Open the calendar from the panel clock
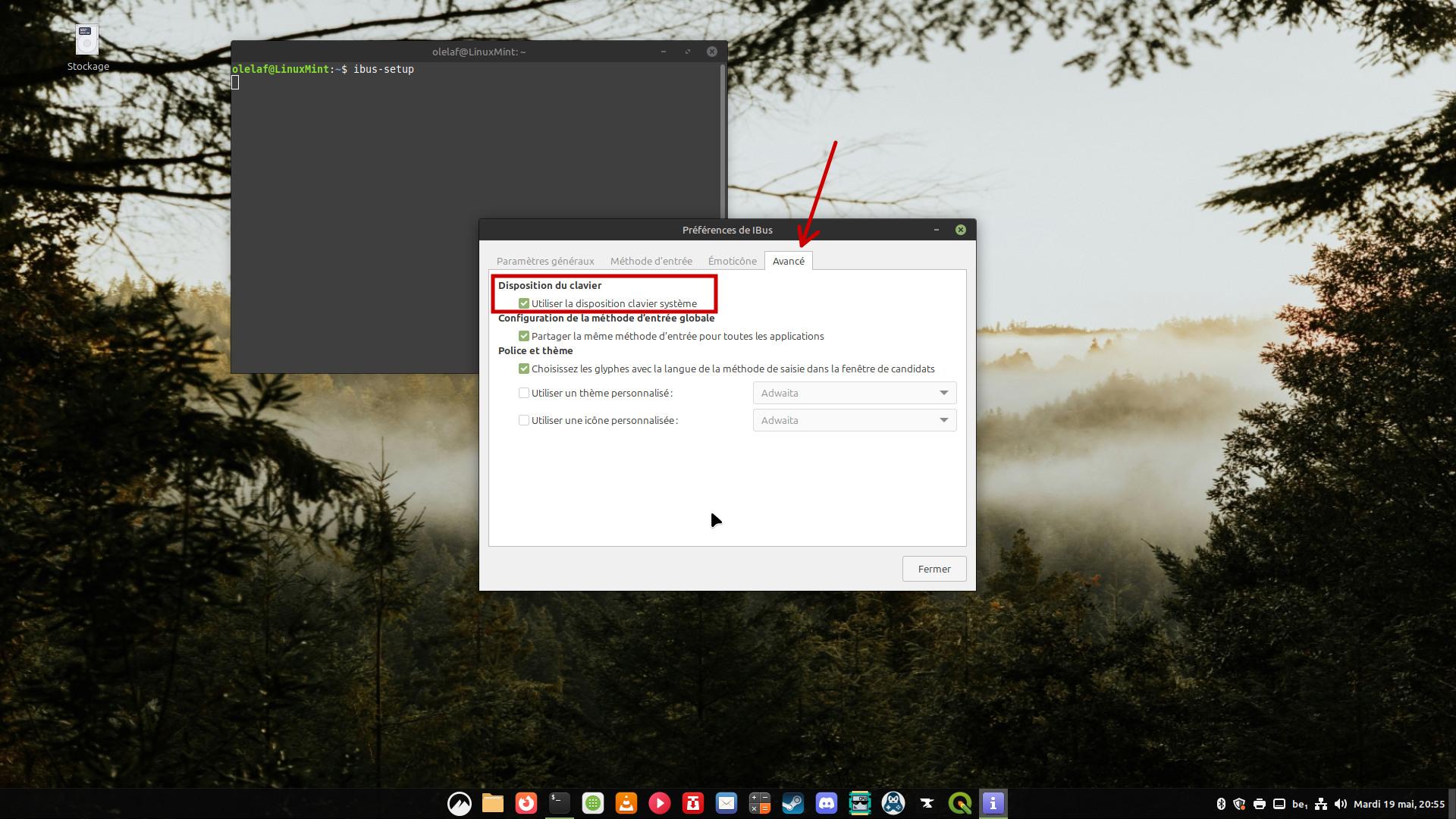The image size is (1456, 819). 1399,804
